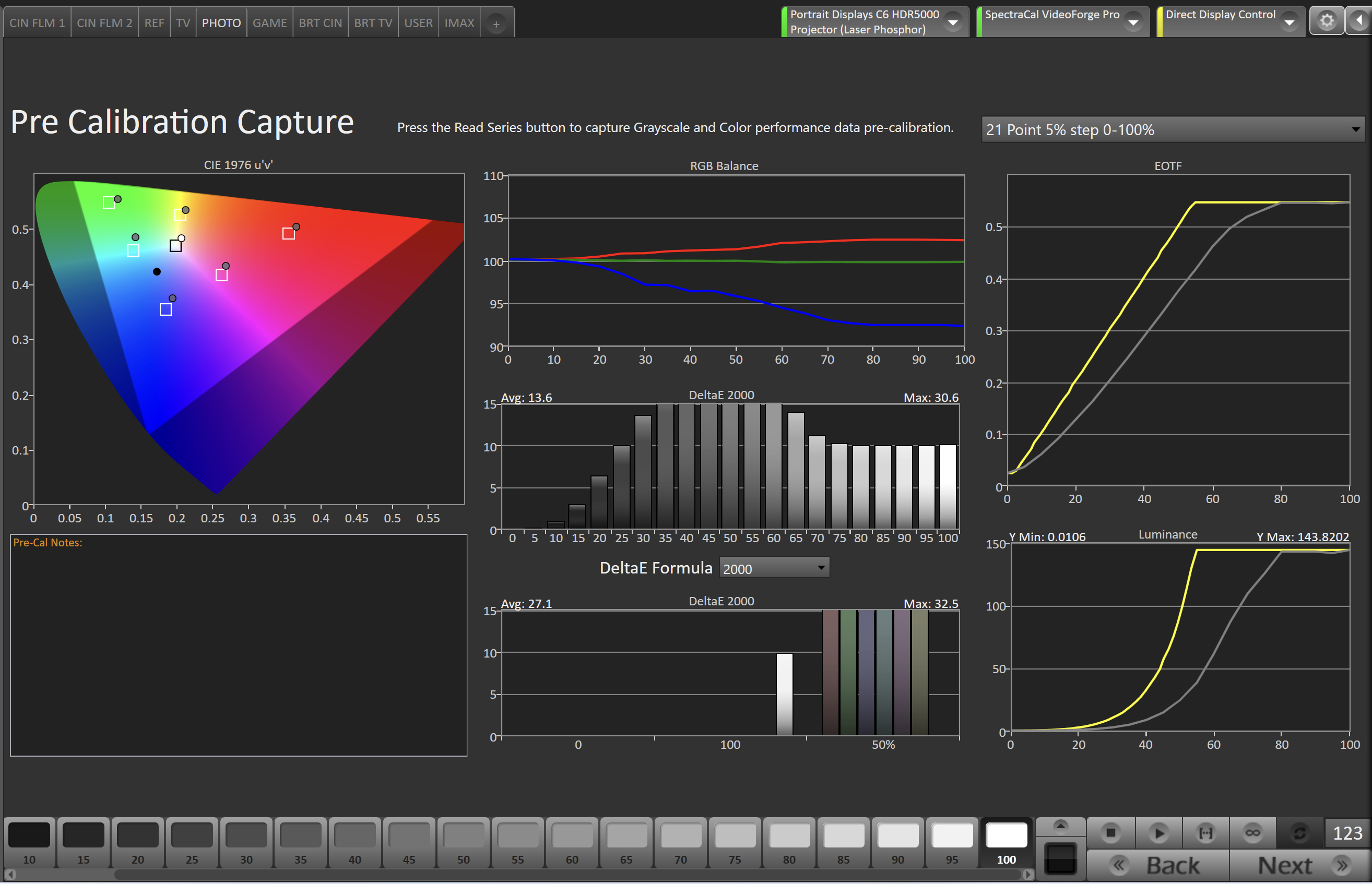Select the PHOTO tab
The image size is (1372, 884).
222,23
